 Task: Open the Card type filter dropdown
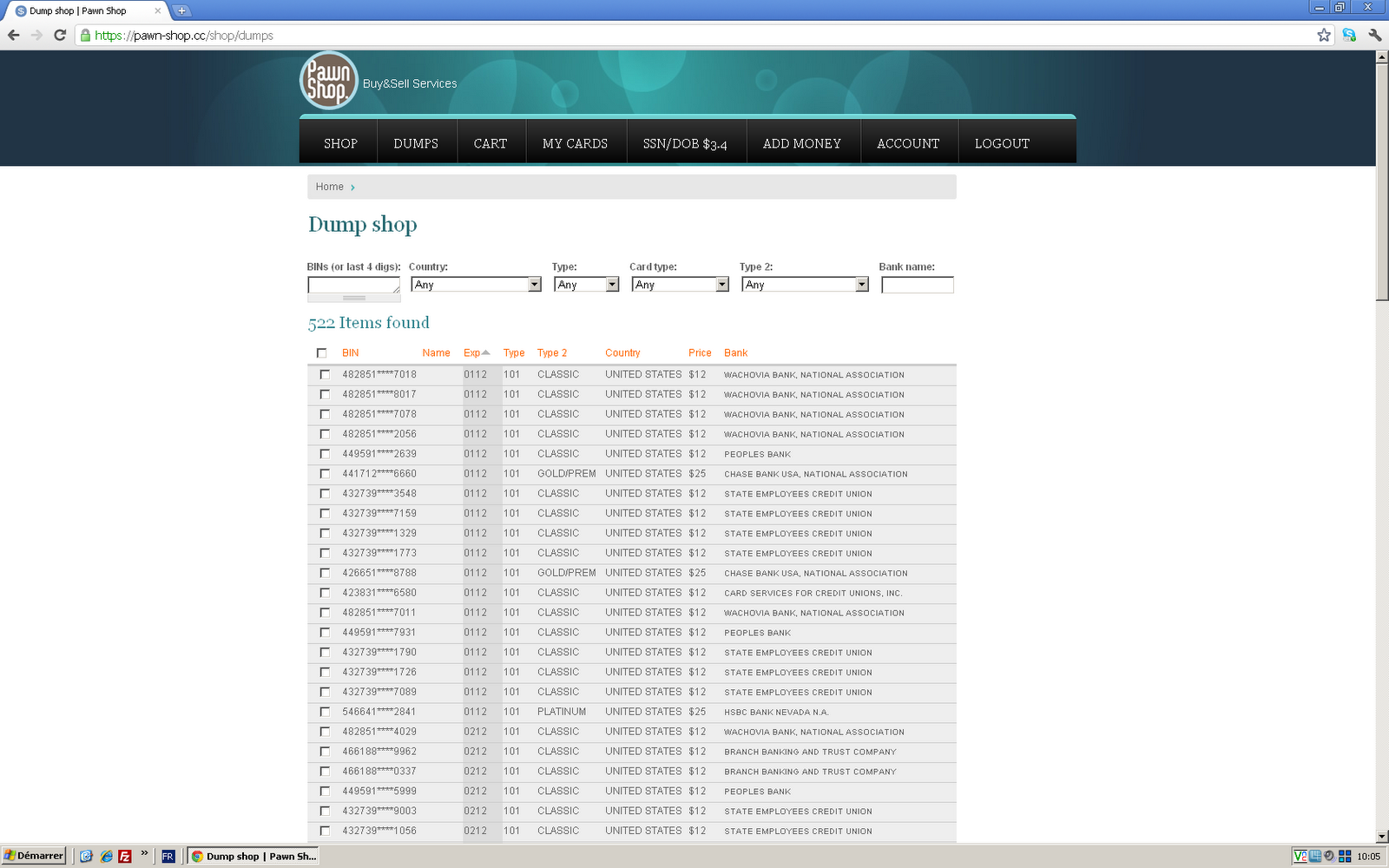pos(680,285)
